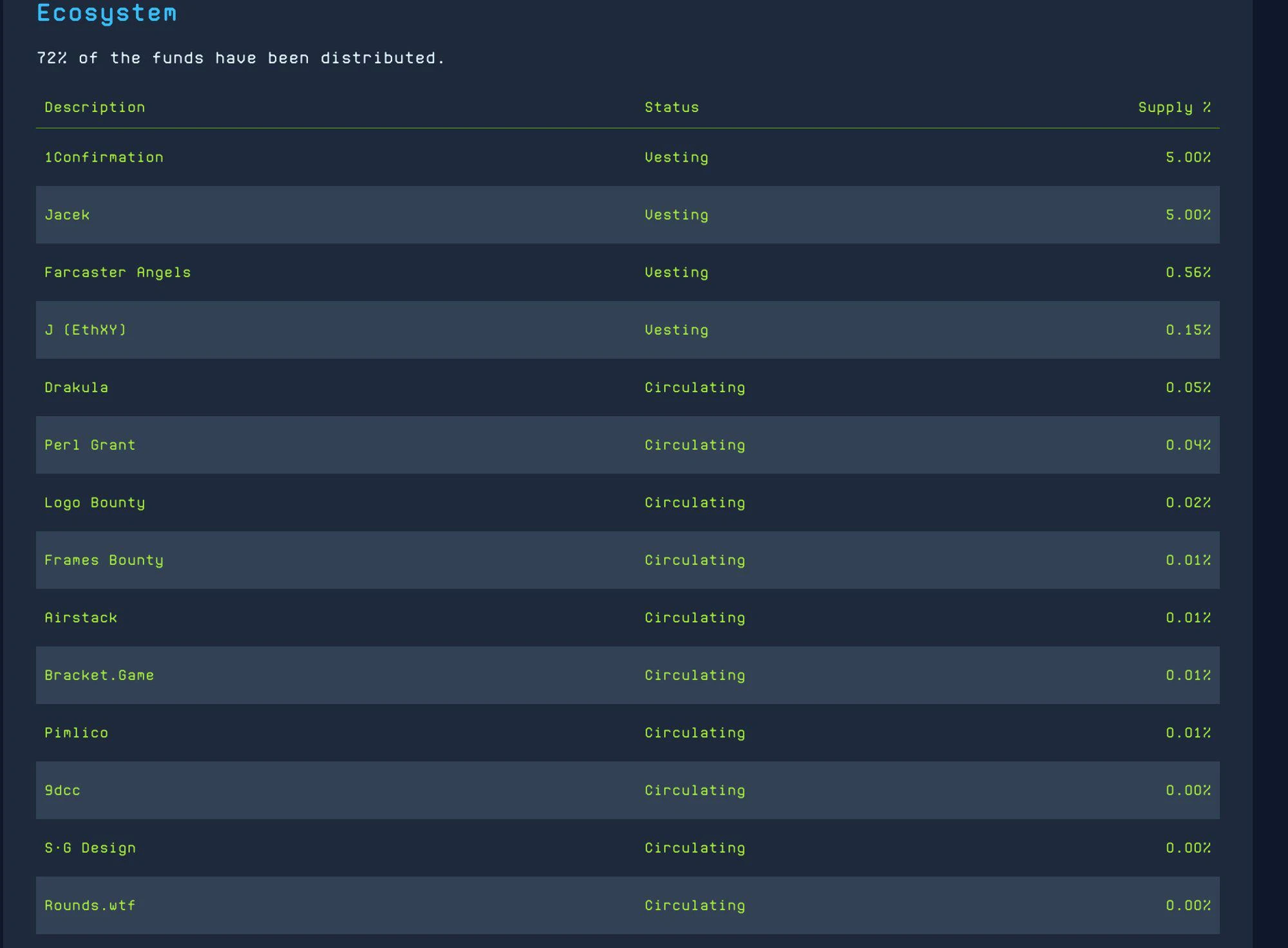Click the Ecosystem section heading
The width and height of the screenshot is (1288, 948).
pyautogui.click(x=106, y=14)
